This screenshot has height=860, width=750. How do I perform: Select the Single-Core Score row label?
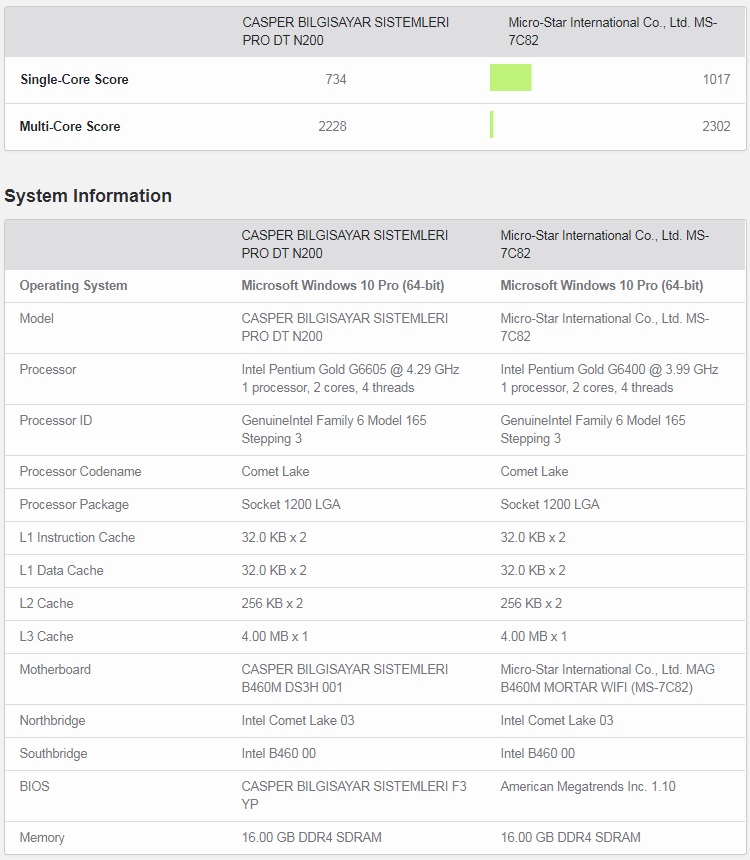coord(74,80)
